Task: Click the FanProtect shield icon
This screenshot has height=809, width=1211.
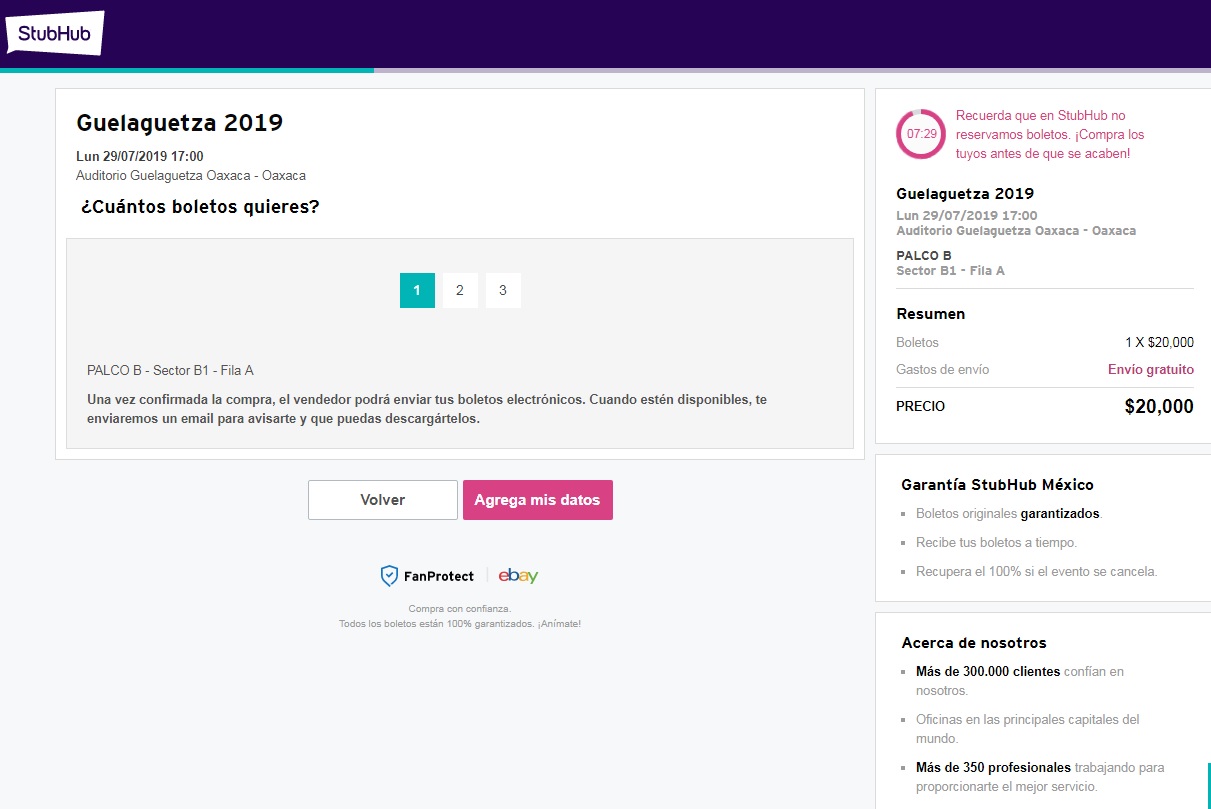Action: pos(389,576)
